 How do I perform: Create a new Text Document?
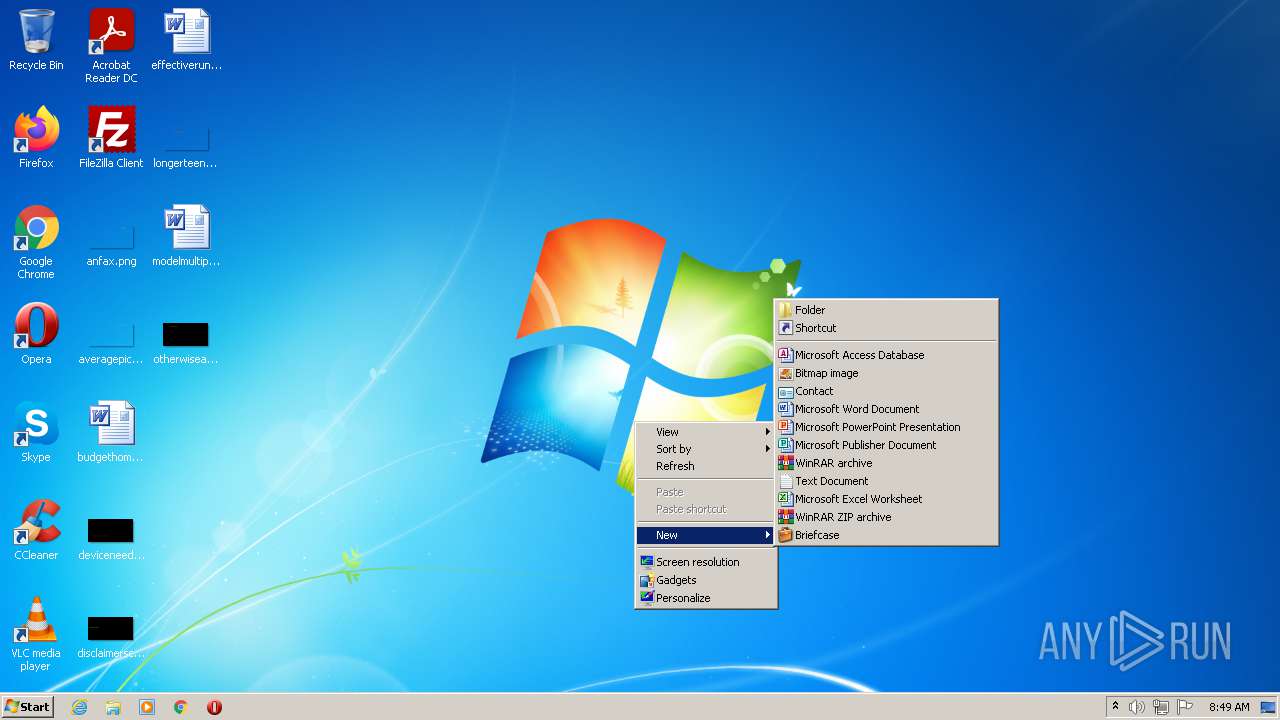coord(886,481)
